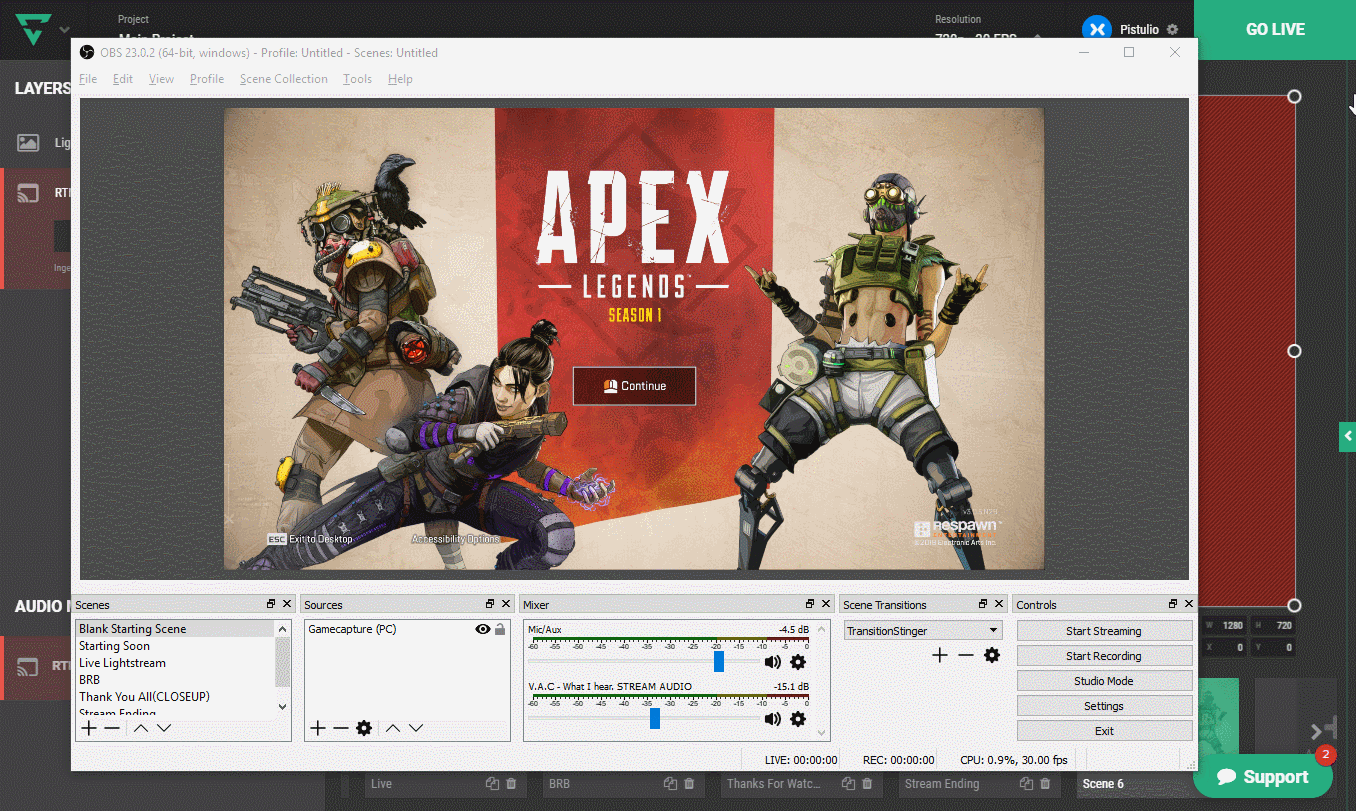Open the File menu in OBS

[88, 79]
